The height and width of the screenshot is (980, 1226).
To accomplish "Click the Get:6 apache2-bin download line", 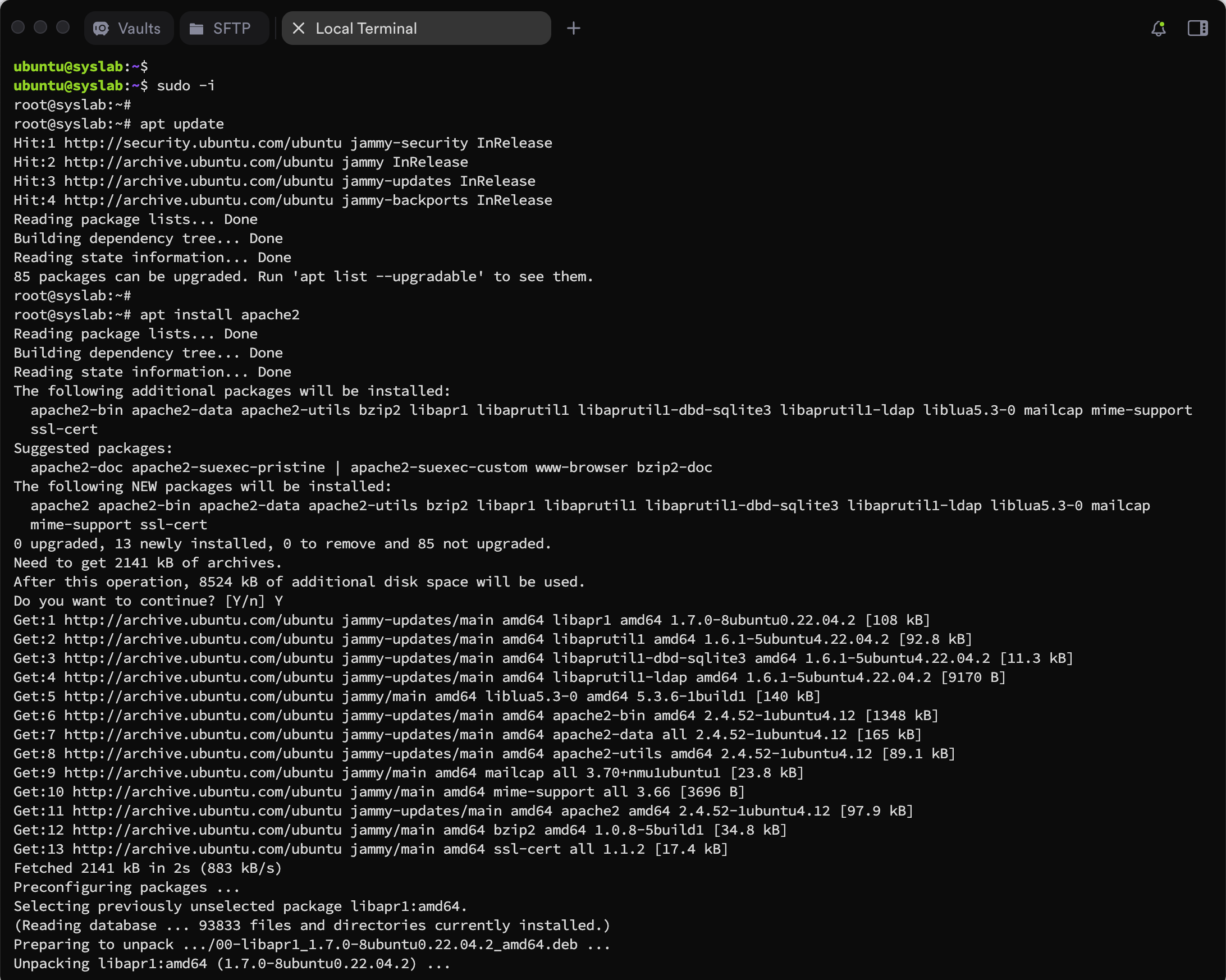I will 476,716.
